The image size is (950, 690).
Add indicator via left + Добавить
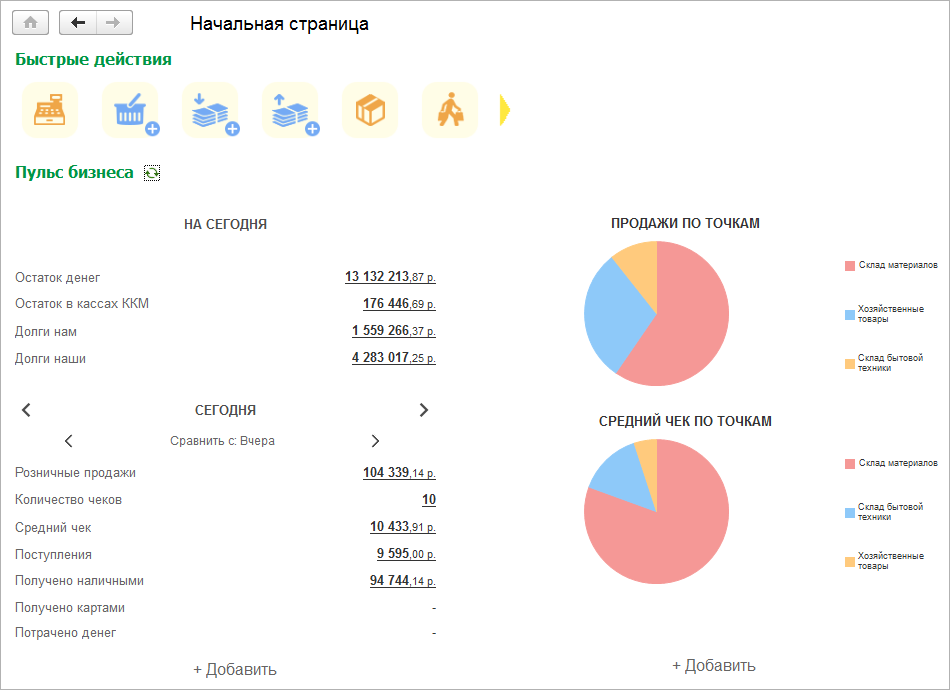pos(235,669)
